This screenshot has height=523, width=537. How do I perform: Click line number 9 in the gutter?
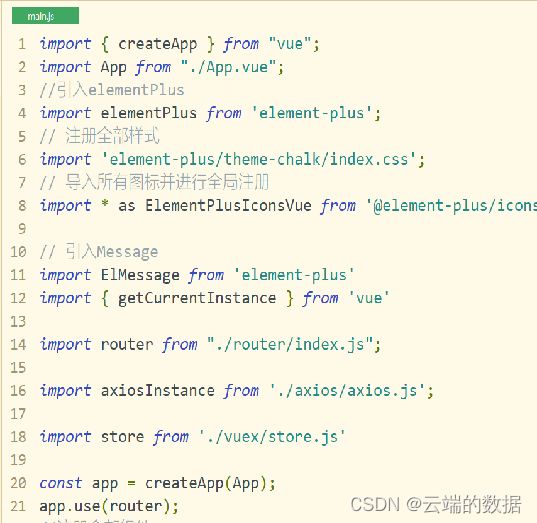(22, 228)
